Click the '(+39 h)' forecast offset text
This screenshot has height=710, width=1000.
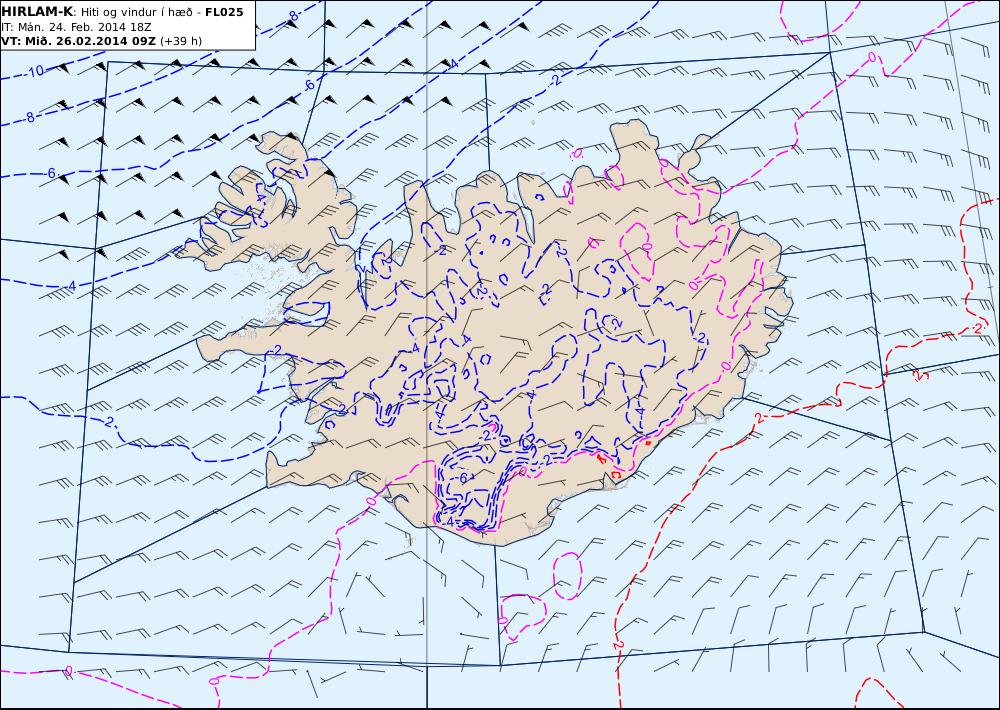tap(180, 41)
